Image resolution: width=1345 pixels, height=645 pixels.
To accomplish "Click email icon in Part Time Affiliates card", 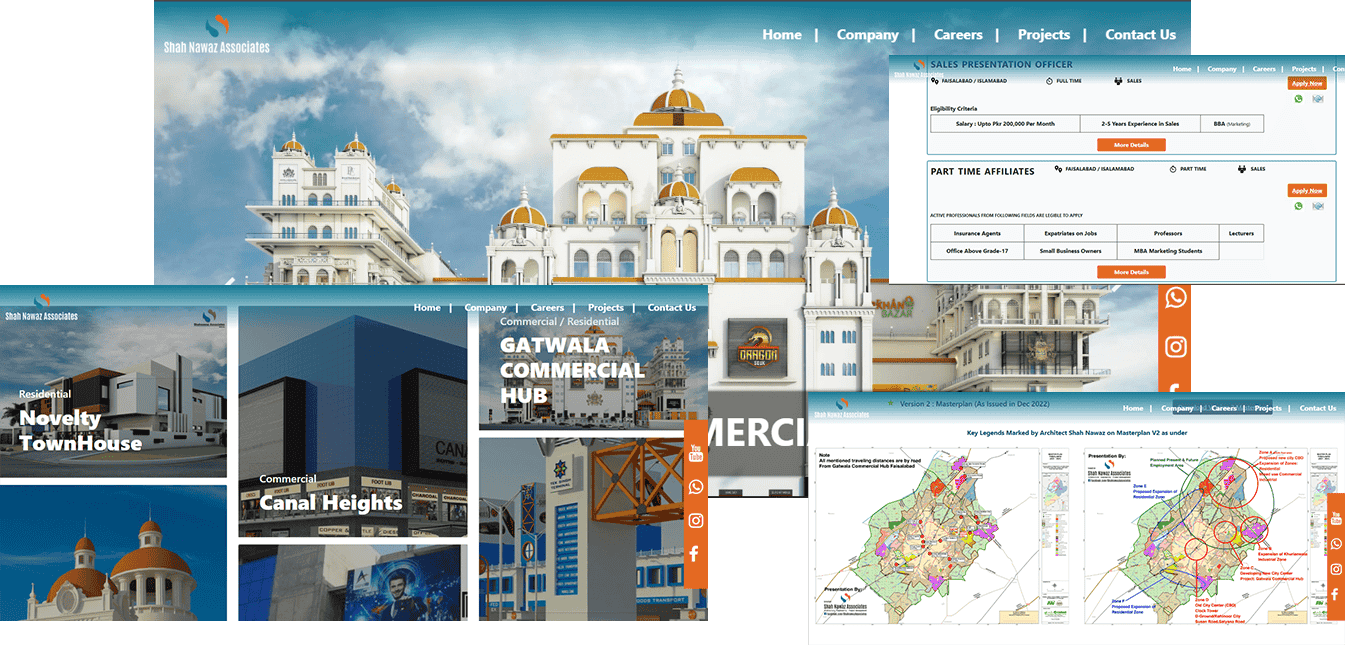I will tap(1317, 206).
